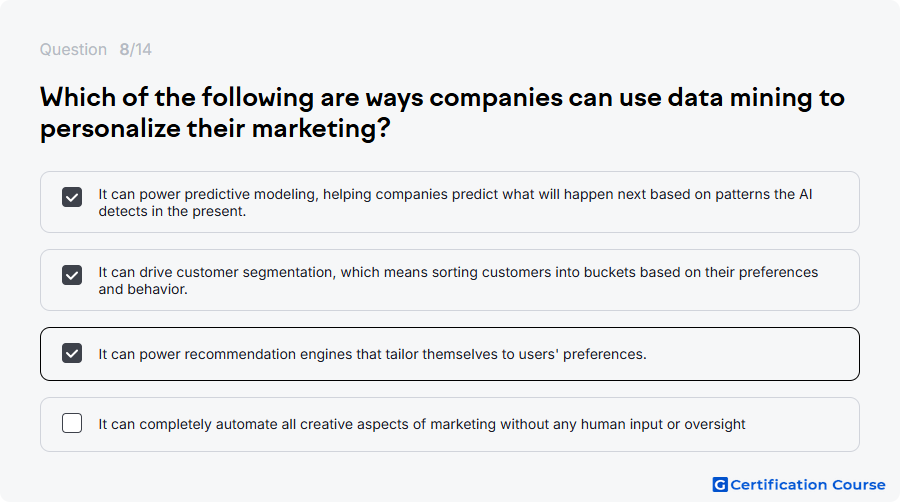Click the blue G logo icon
900x502 pixels.
[720, 485]
